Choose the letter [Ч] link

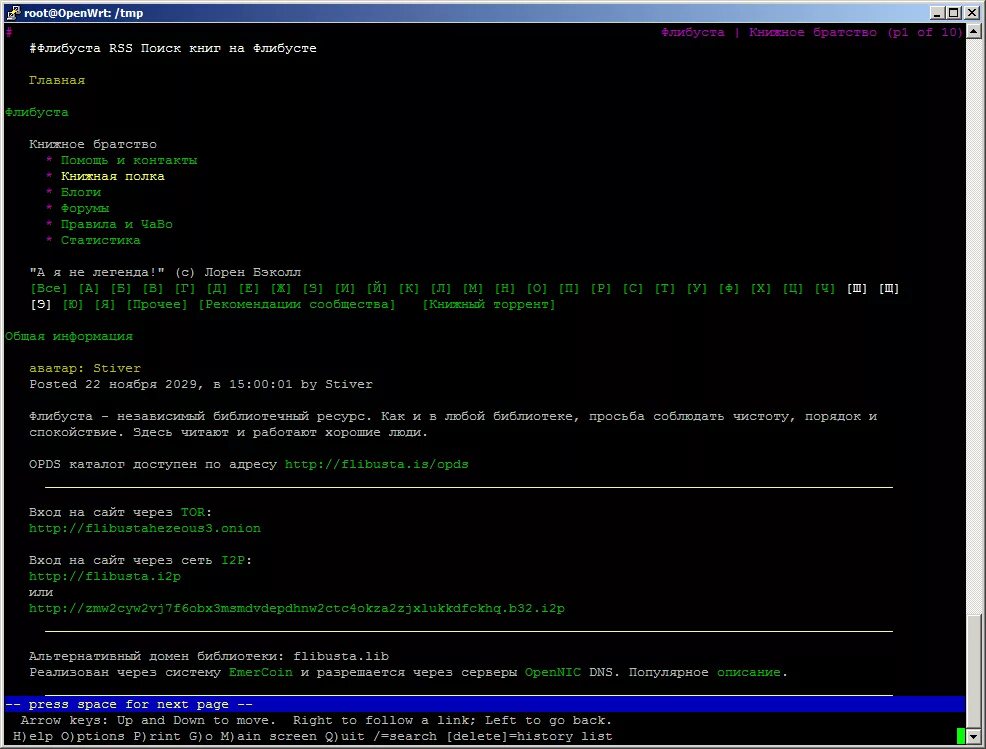tap(825, 288)
